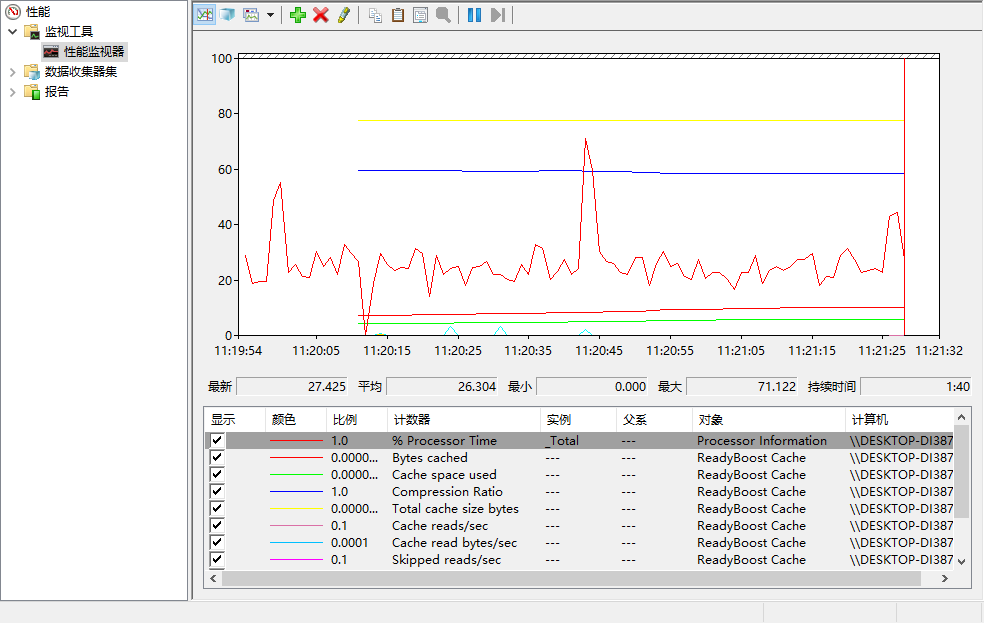Click 实例 column header
This screenshot has width=984, height=623.
pyautogui.click(x=578, y=419)
